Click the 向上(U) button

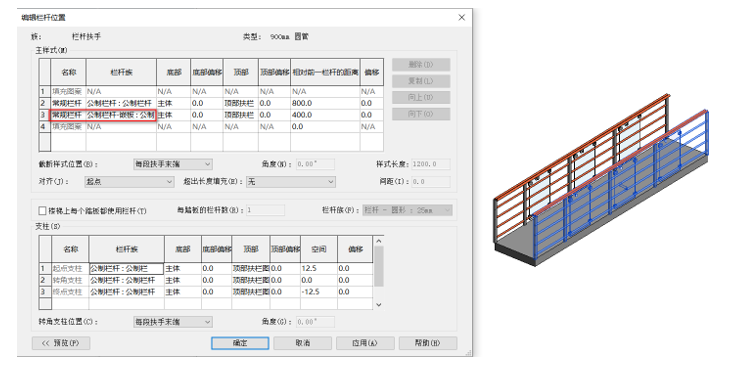point(421,97)
